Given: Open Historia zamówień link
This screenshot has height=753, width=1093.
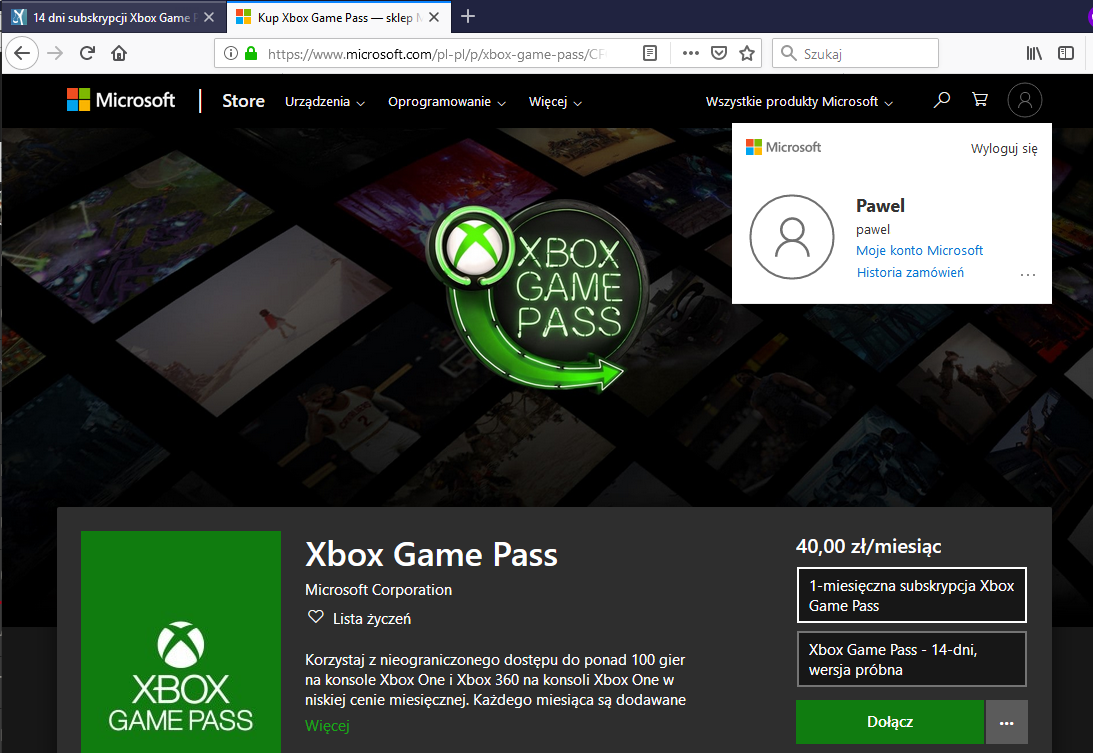Looking at the screenshot, I should [x=910, y=273].
